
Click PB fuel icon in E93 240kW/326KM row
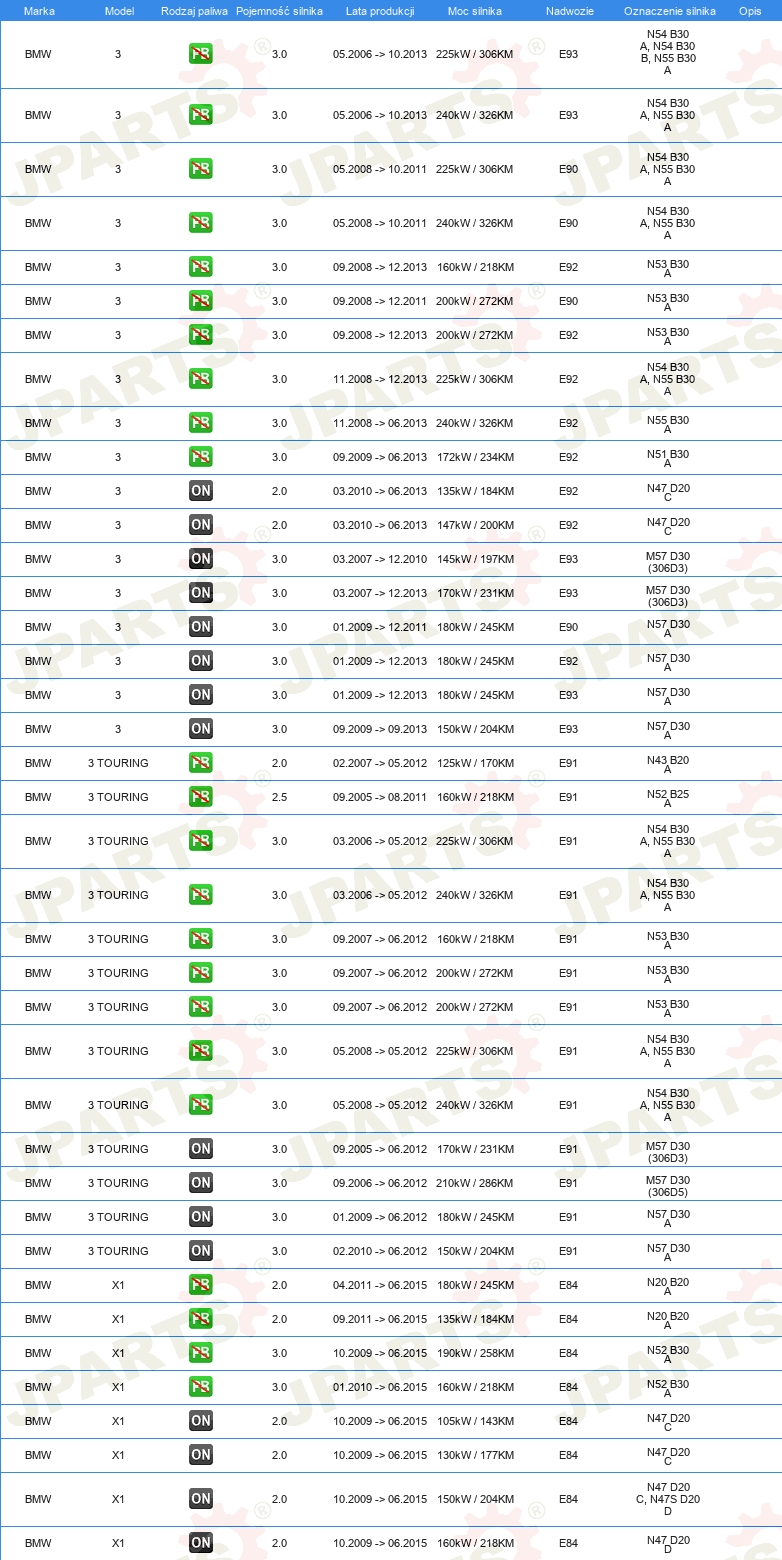(200, 115)
